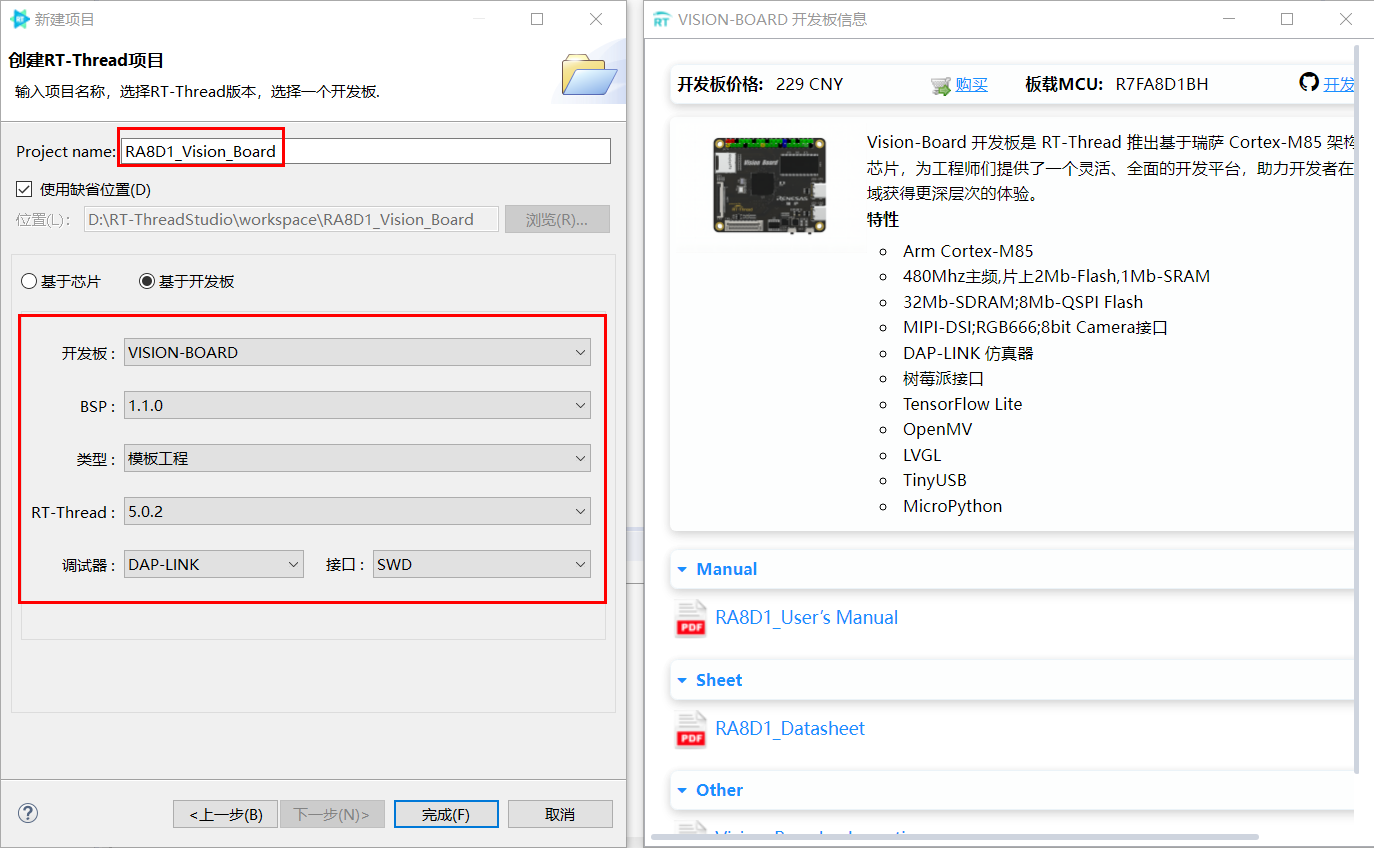This screenshot has height=848, width=1374.
Task: Click the LVGL feature text
Action: (922, 455)
